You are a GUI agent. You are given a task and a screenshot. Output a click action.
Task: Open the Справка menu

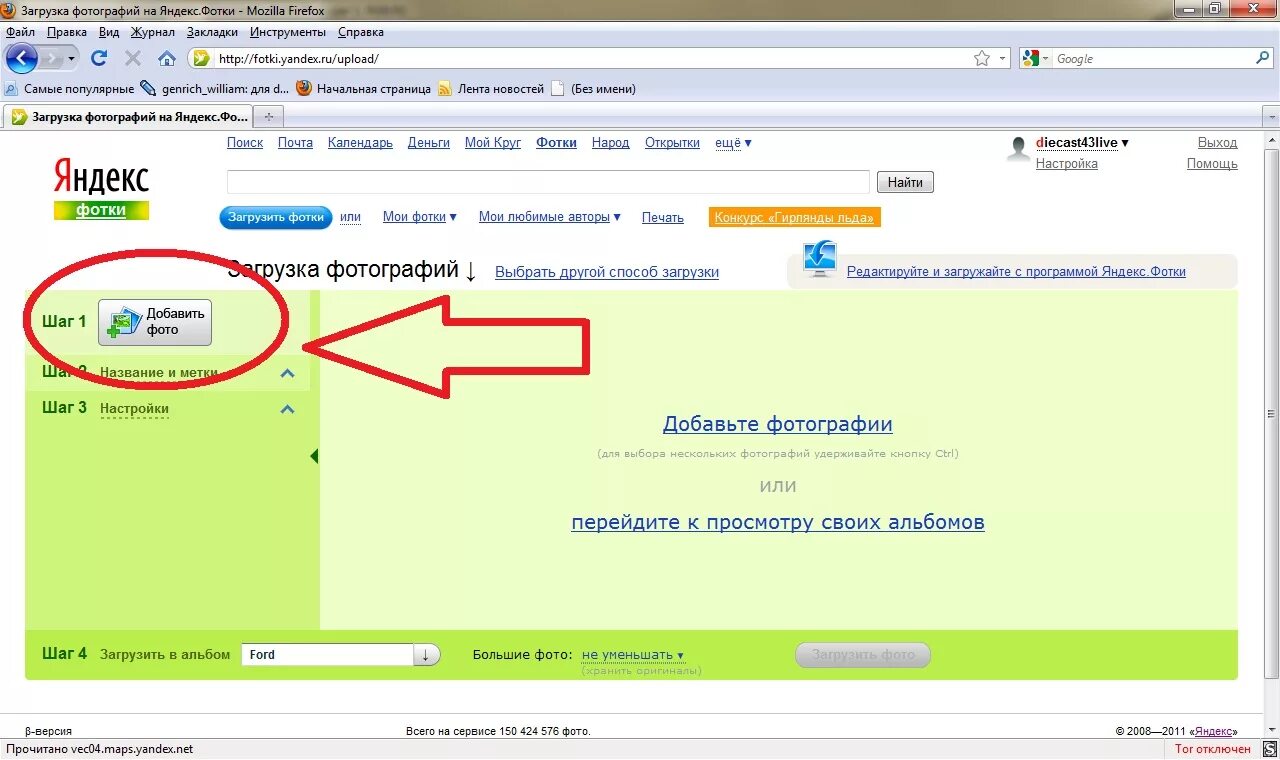pyautogui.click(x=361, y=32)
